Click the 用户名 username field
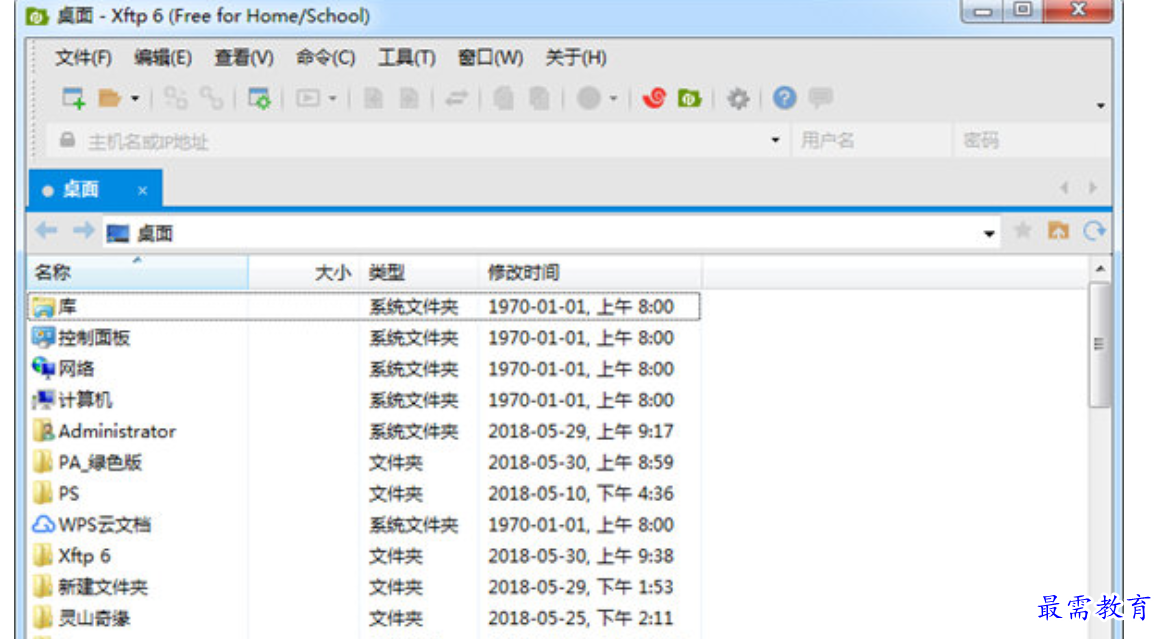 871,141
